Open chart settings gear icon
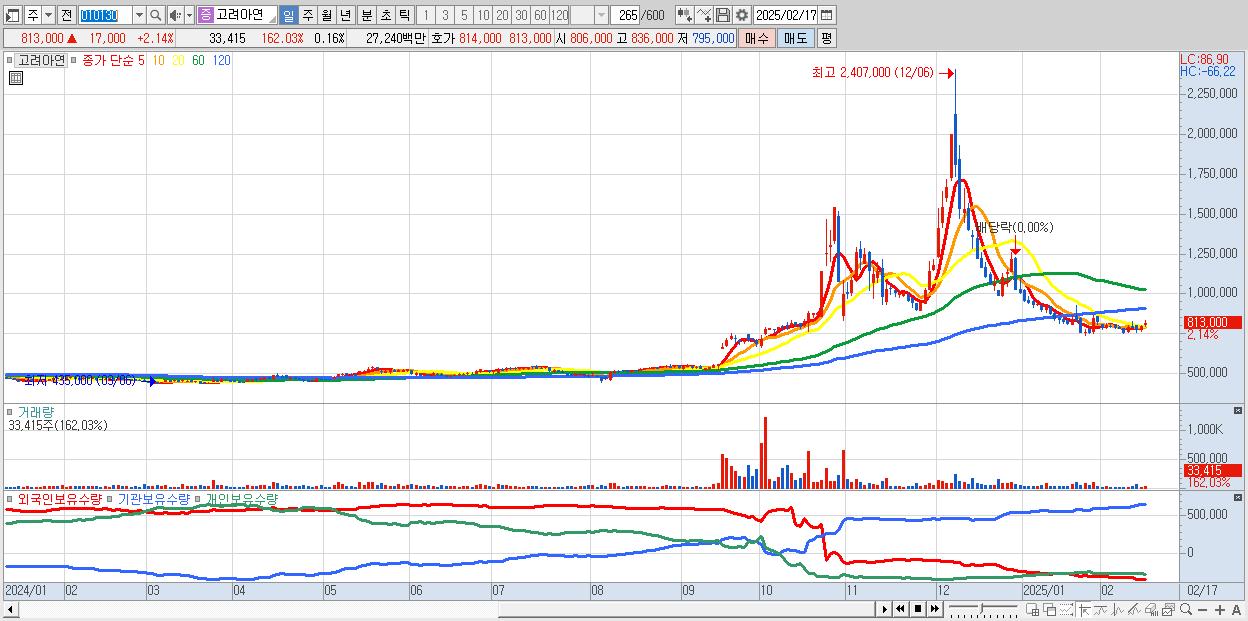The image size is (1248, 621). point(742,15)
